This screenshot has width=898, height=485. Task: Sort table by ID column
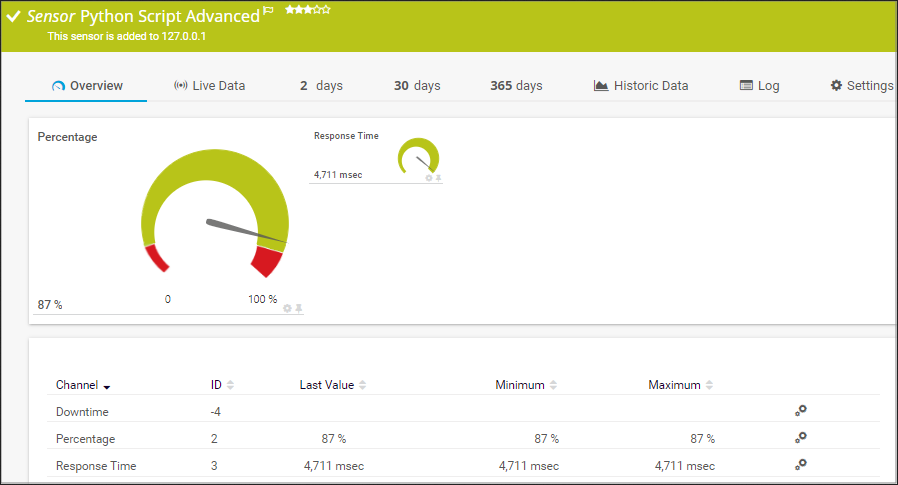tap(230, 385)
